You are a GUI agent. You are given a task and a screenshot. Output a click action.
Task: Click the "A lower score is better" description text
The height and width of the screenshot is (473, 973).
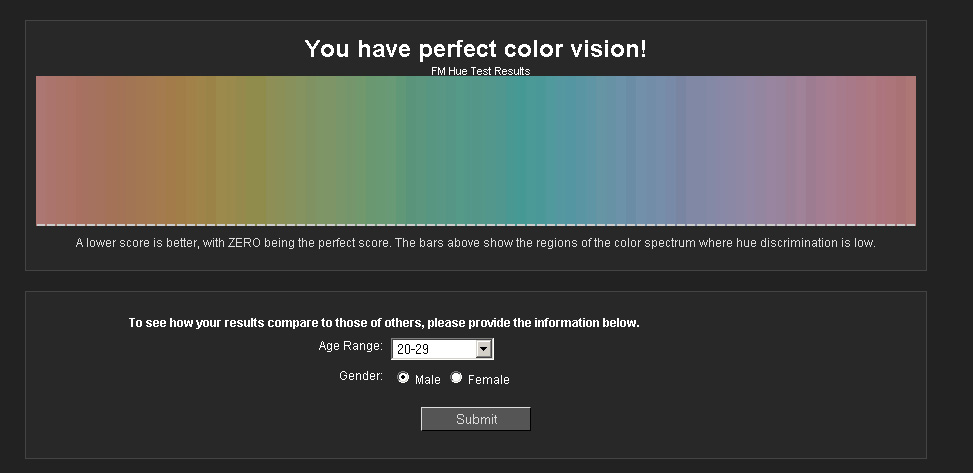[x=476, y=243]
